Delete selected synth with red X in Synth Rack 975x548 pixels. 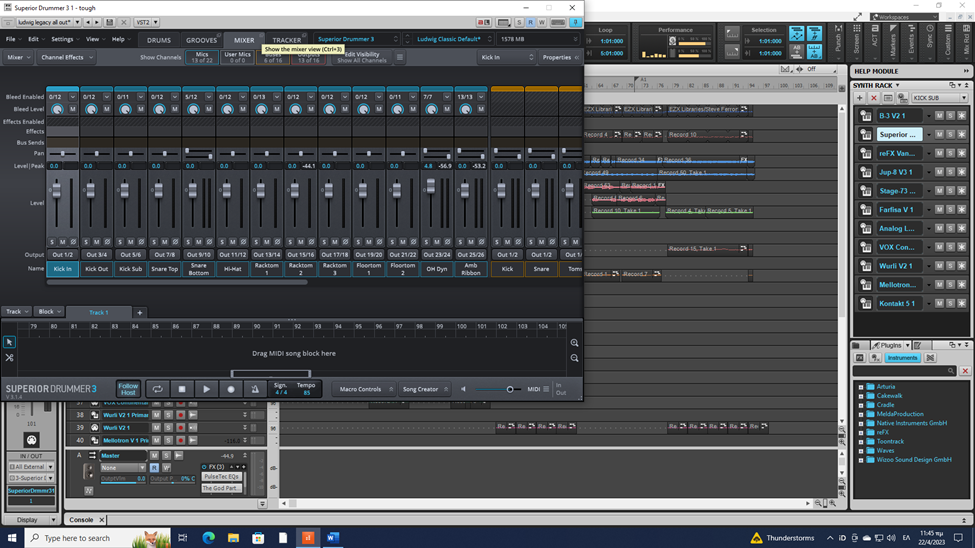[x=874, y=98]
